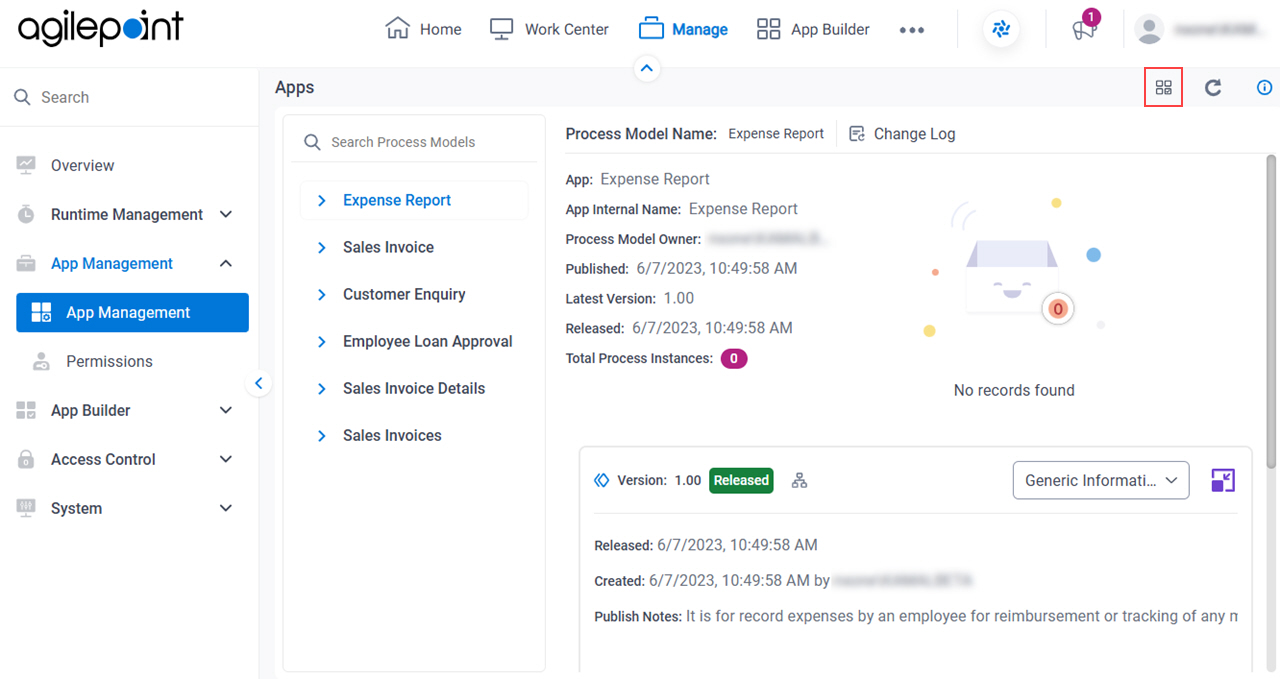Click in the sidebar Search field
The width and height of the screenshot is (1280, 679).
[130, 97]
